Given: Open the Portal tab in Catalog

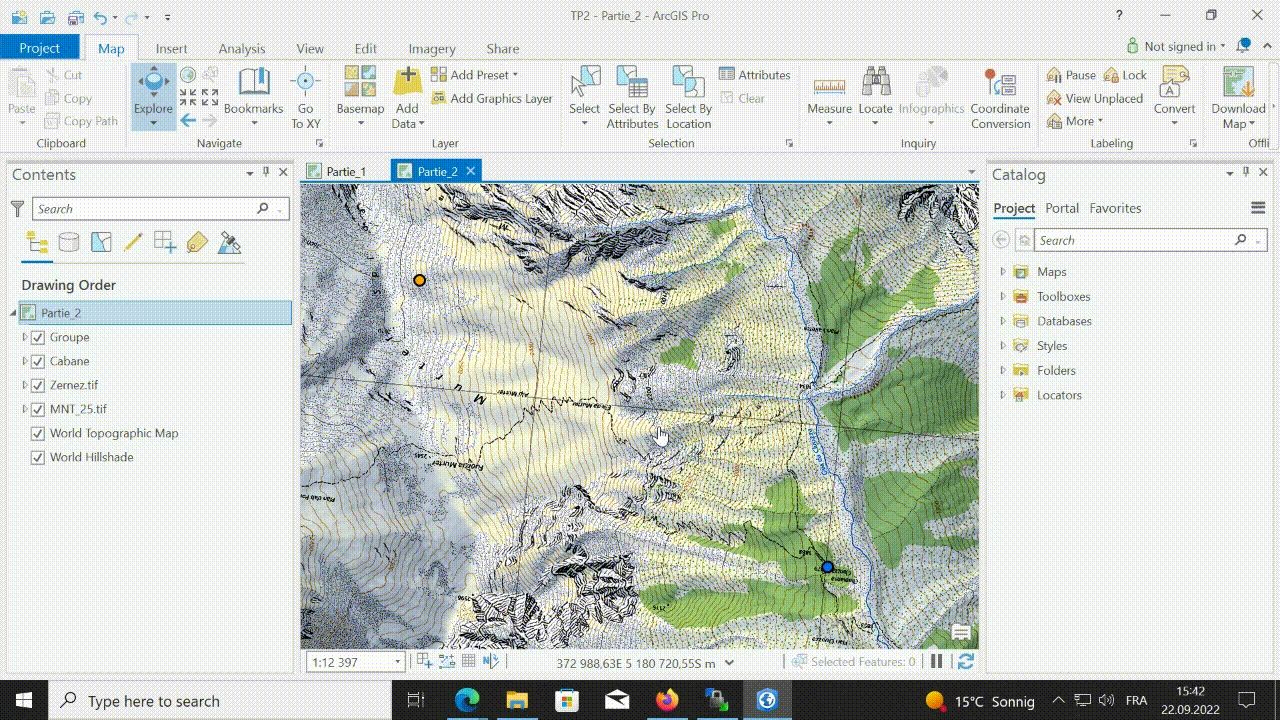Looking at the screenshot, I should (1061, 208).
